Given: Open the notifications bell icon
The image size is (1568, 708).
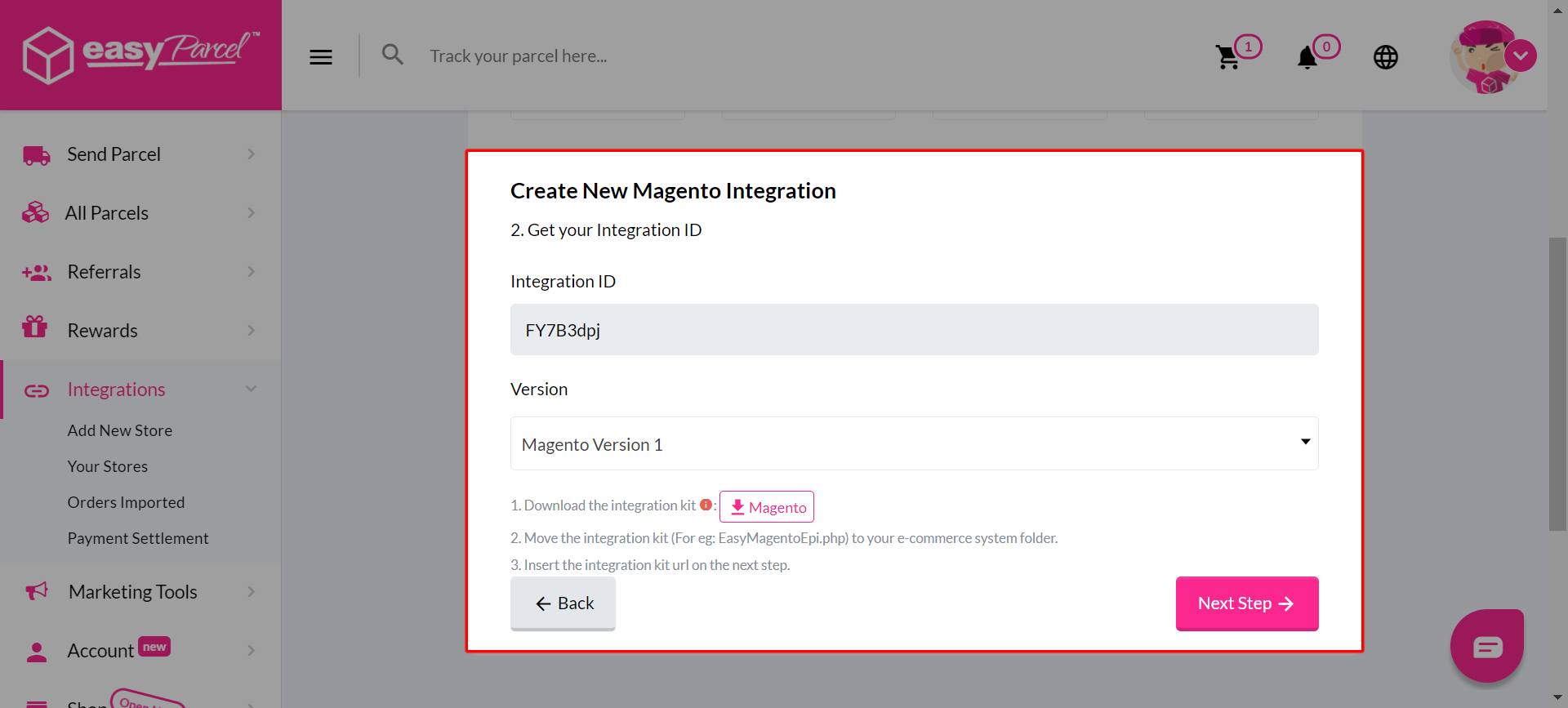Looking at the screenshot, I should [1307, 57].
